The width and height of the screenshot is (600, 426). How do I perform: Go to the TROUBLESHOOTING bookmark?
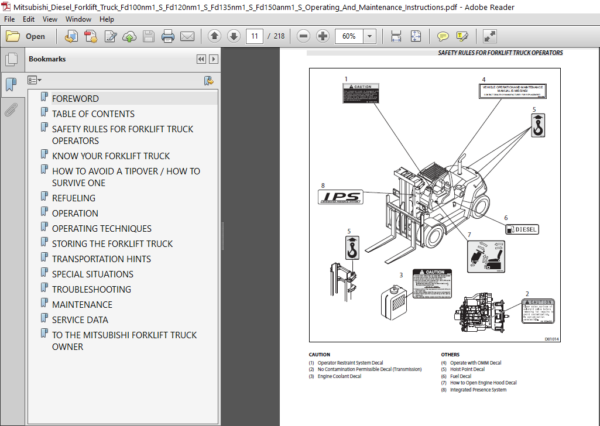tap(91, 289)
